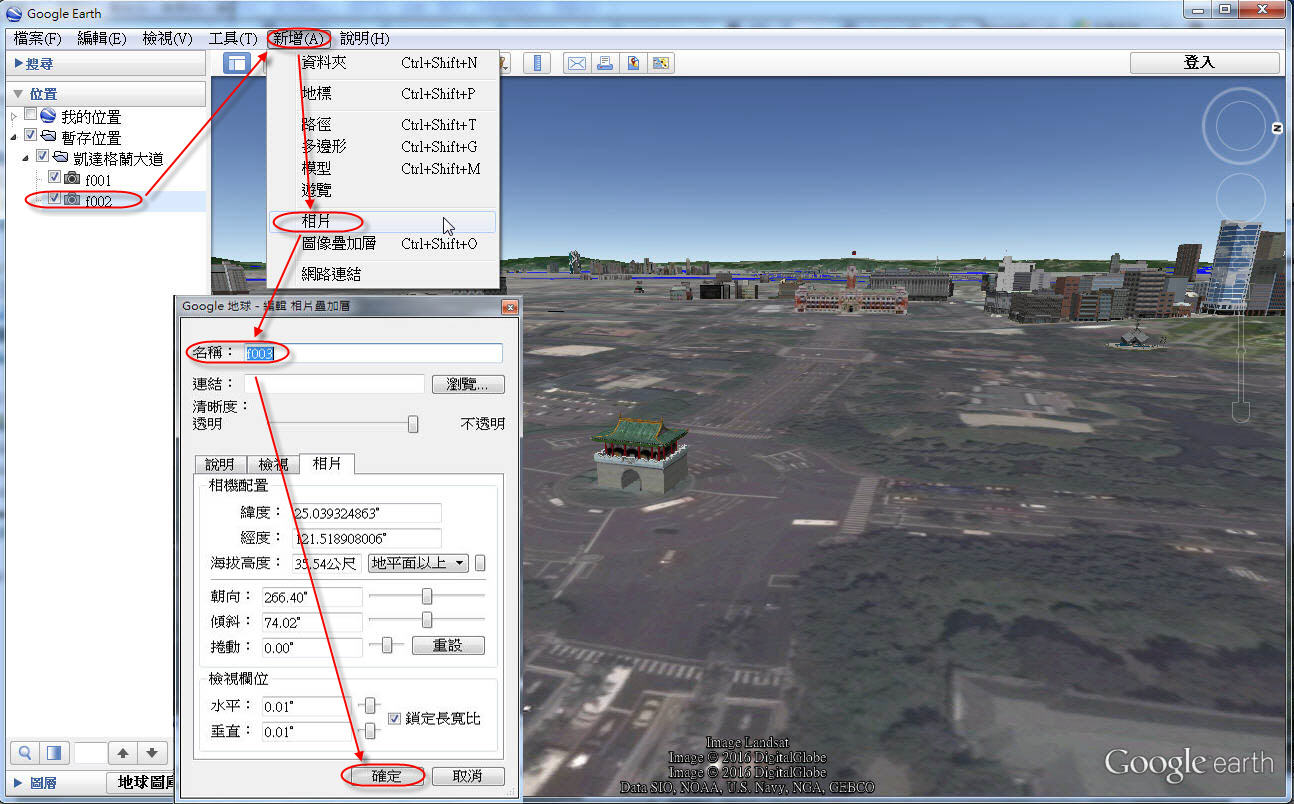Click the compass look-around ring control
This screenshot has height=804, width=1294.
point(1240,126)
